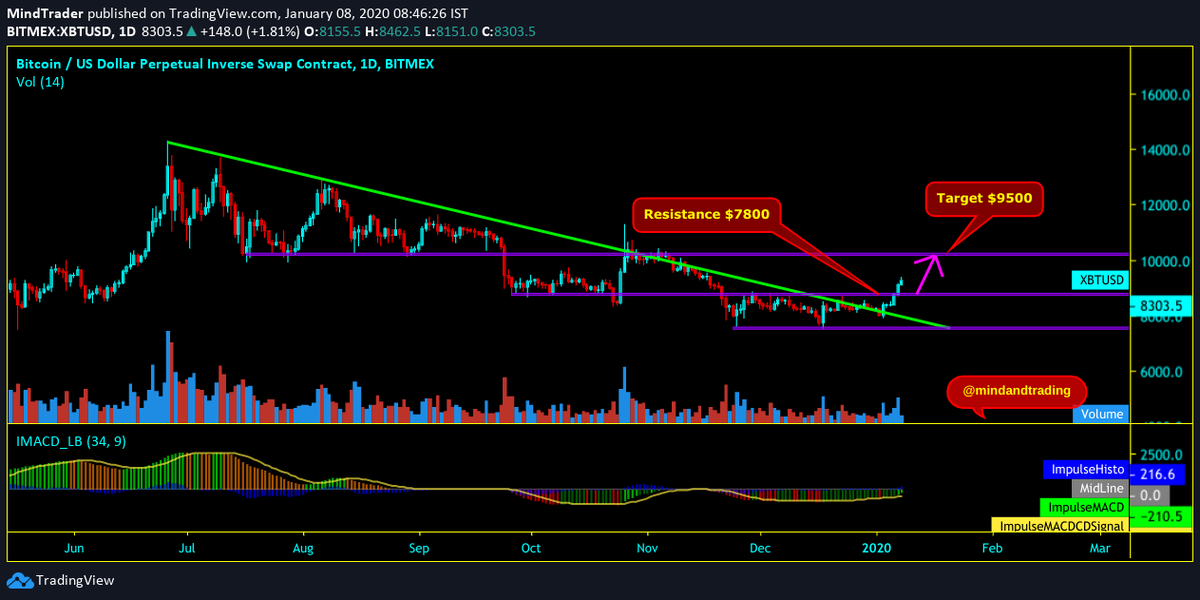Select the BITMEX:XBTUSD symbol text
The image size is (1200, 600).
[x=59, y=32]
